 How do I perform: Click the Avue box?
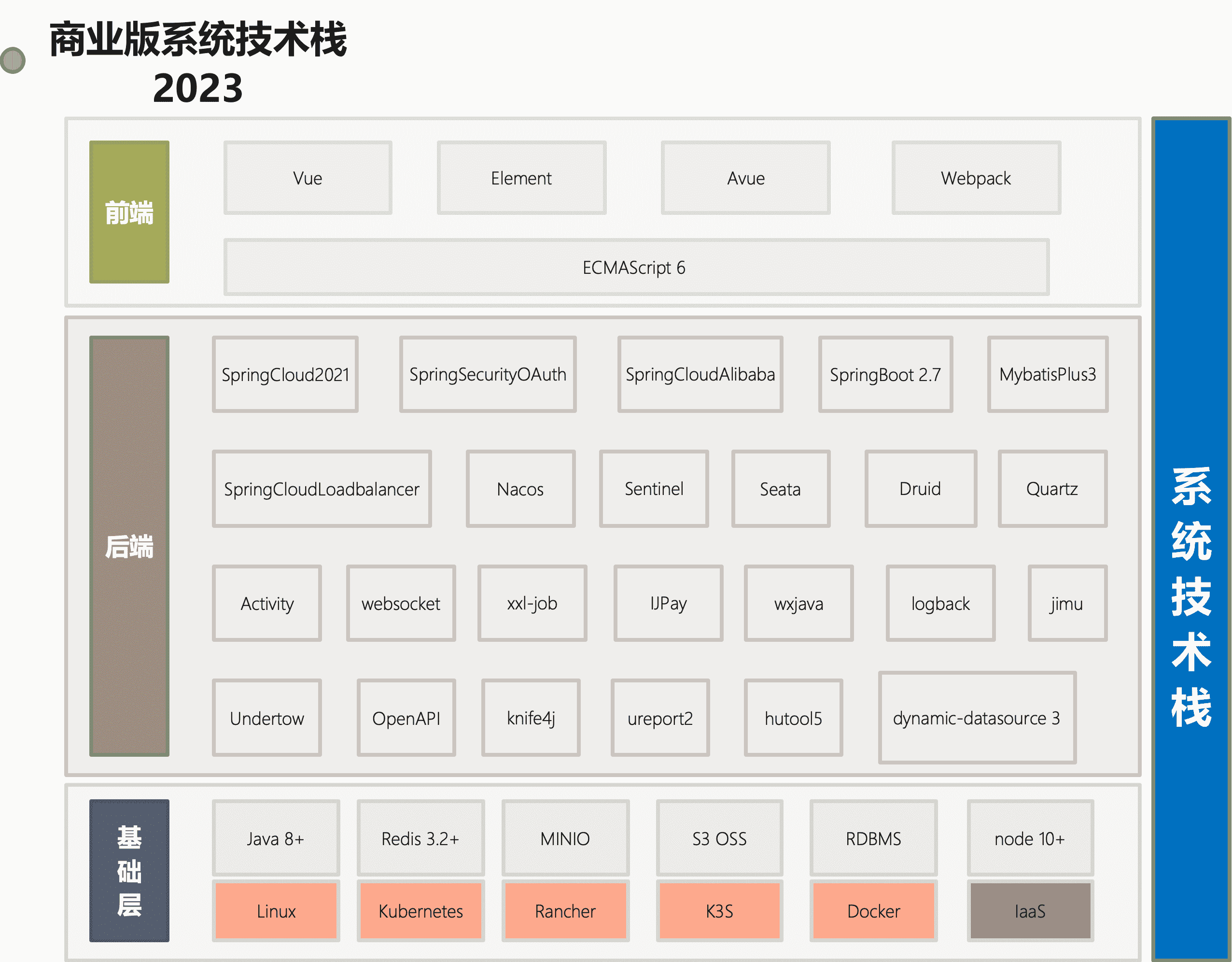click(746, 178)
